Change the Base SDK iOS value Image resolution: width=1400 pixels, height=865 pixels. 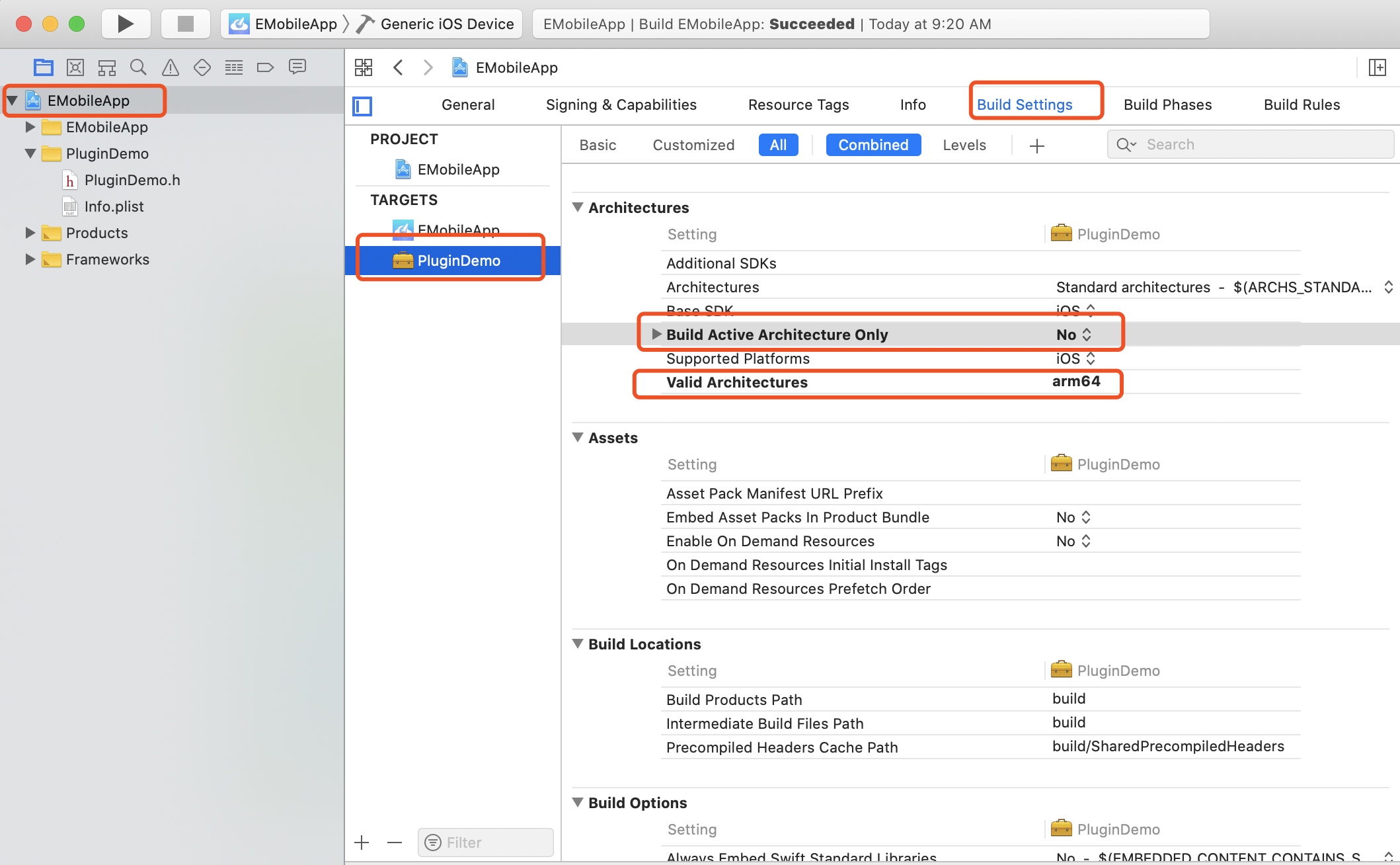(1076, 310)
